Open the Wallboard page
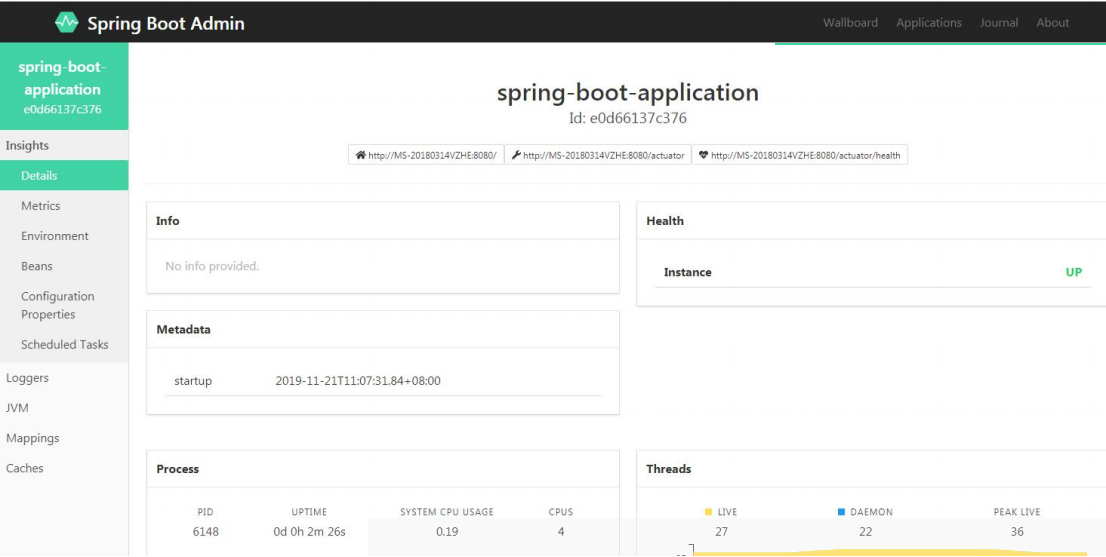 850,23
